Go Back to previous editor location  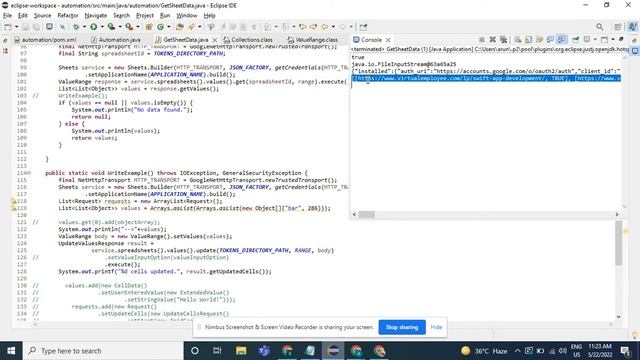pos(324,27)
